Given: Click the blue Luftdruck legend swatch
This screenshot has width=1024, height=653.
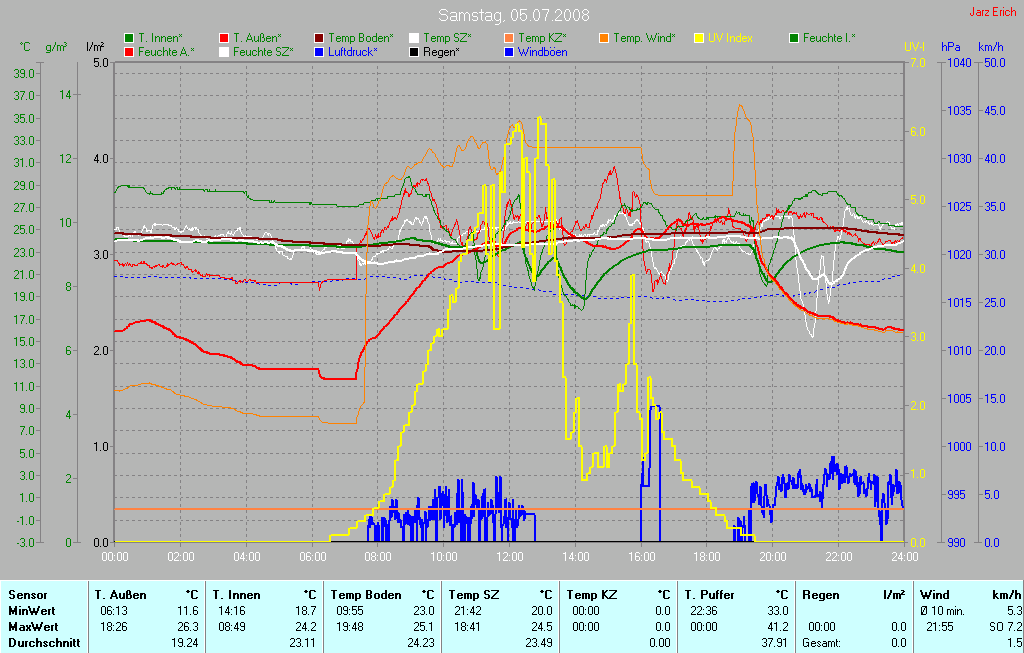Looking at the screenshot, I should [x=319, y=51].
